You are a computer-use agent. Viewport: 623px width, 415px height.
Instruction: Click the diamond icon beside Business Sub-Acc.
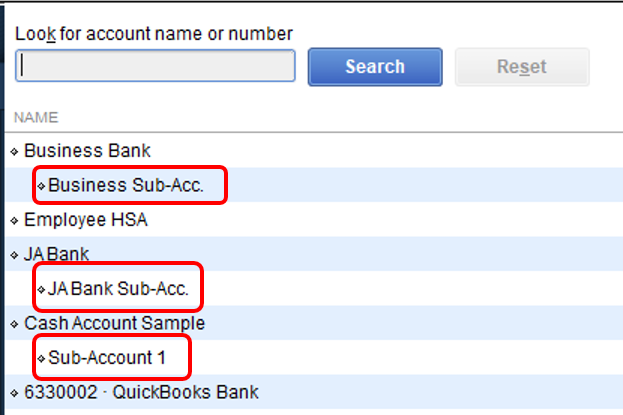[41, 186]
